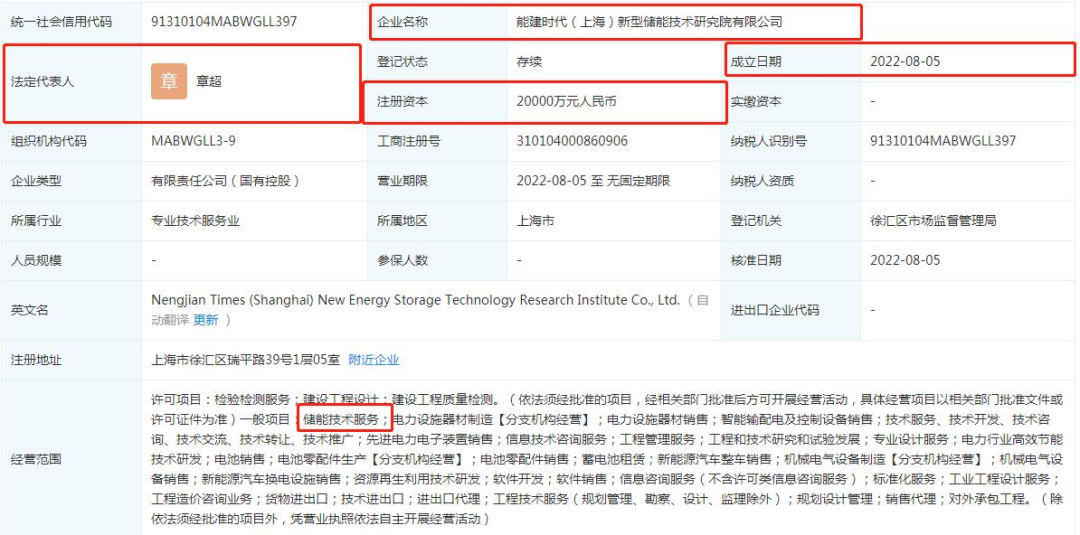Click the 英文名 label cell

click(71, 310)
